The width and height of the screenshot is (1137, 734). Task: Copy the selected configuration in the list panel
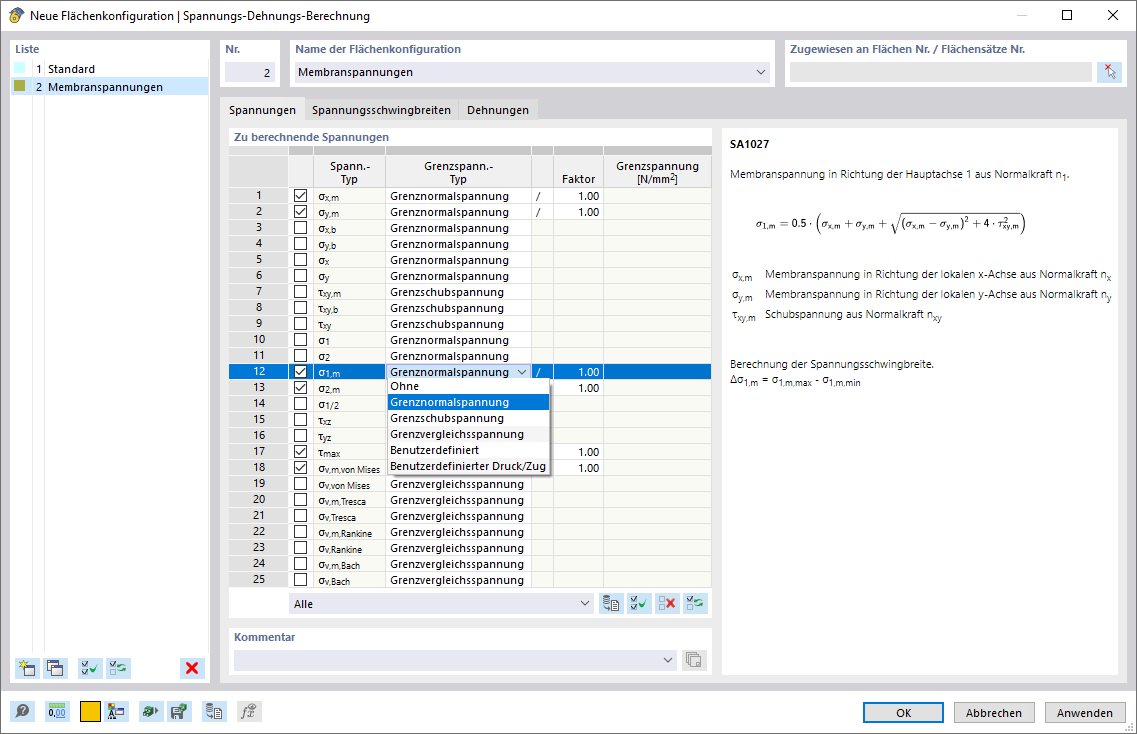pos(55,668)
